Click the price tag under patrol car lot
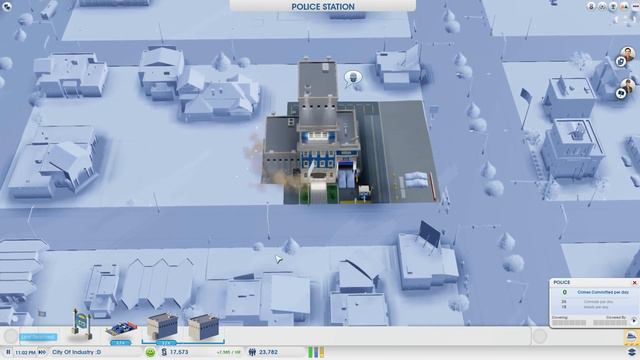Screen dimensions: 640x360 (x=121, y=342)
